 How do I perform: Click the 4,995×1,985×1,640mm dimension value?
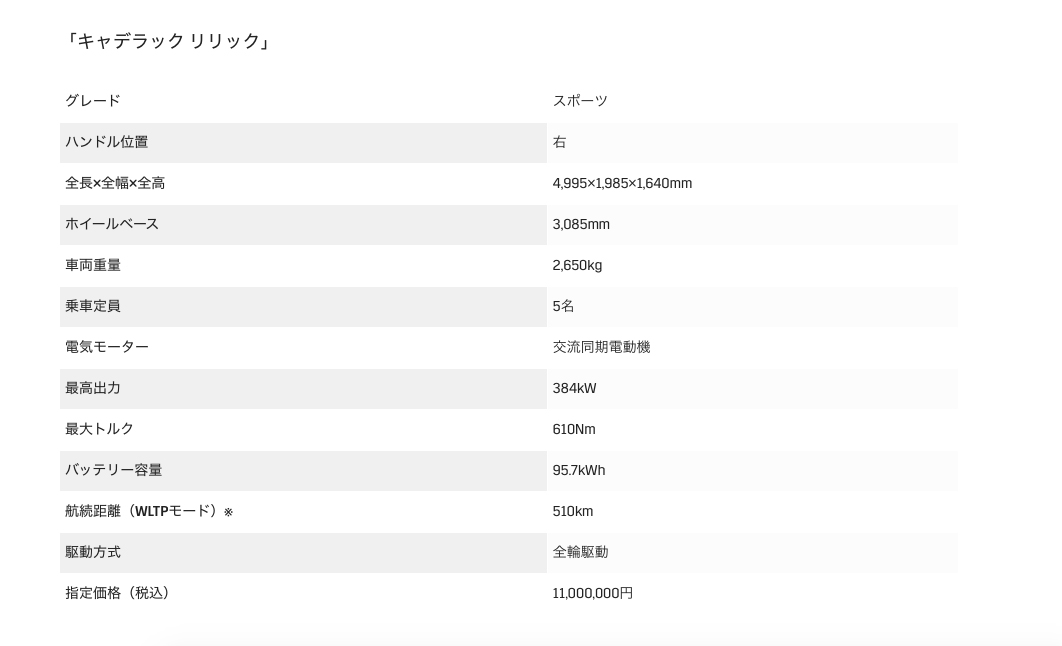(x=622, y=184)
